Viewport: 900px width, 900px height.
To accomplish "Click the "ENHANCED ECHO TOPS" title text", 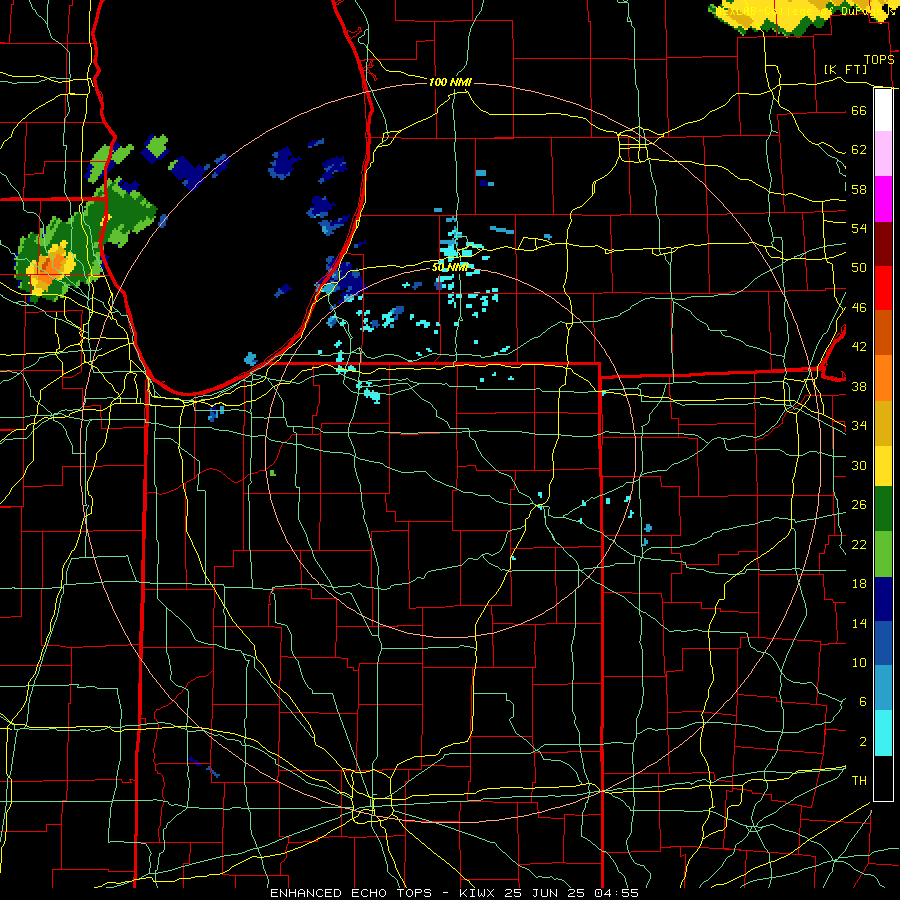I will point(351,893).
